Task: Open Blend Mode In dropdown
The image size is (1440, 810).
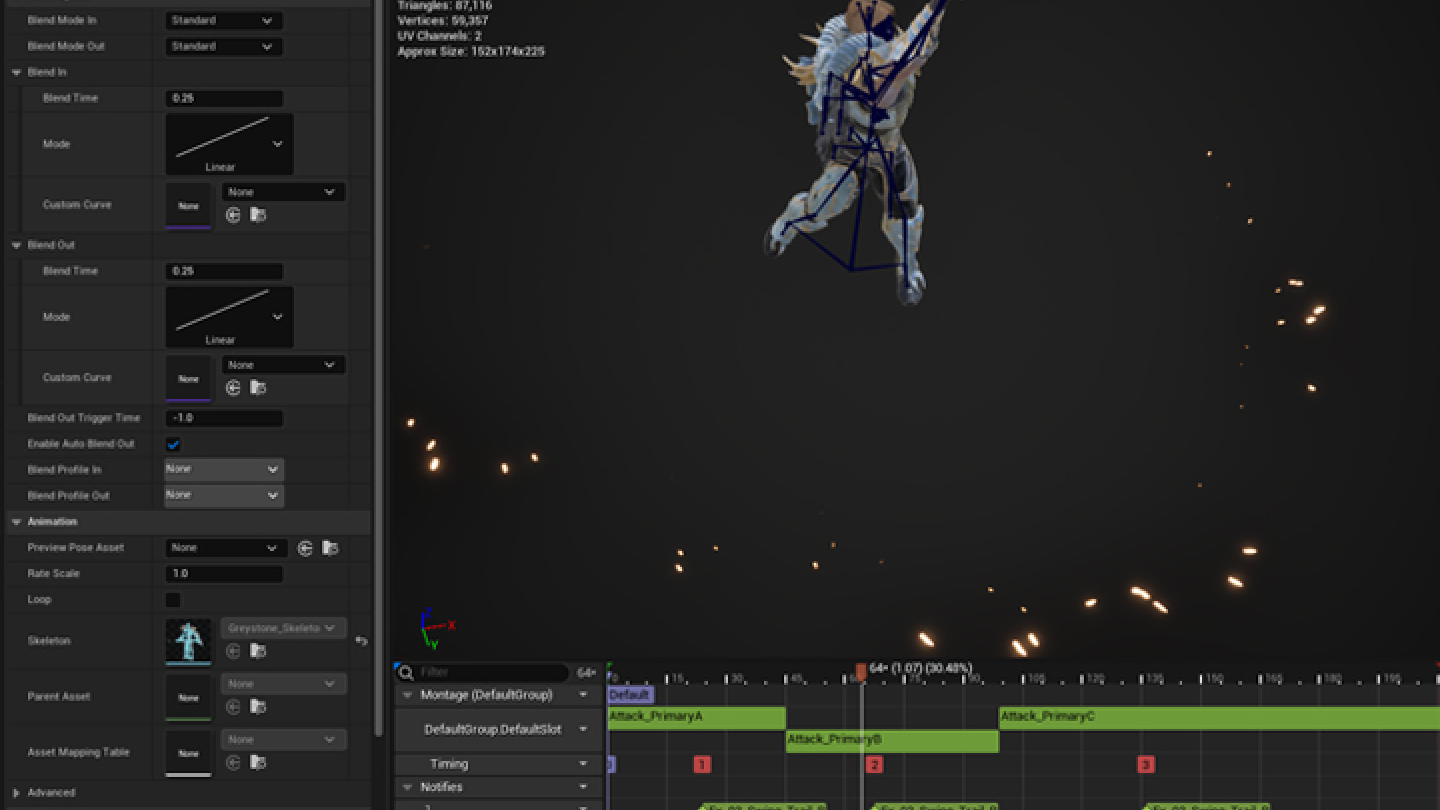Action: pyautogui.click(x=224, y=20)
